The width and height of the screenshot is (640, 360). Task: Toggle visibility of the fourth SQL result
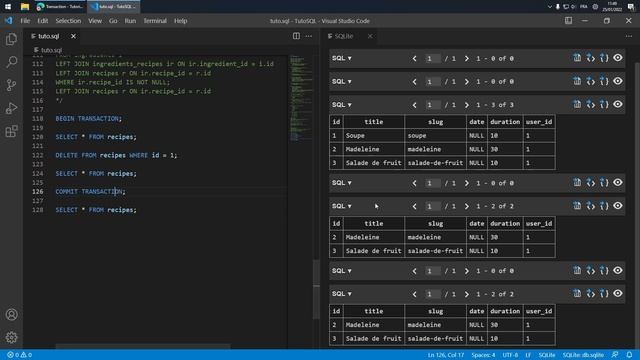pos(618,182)
